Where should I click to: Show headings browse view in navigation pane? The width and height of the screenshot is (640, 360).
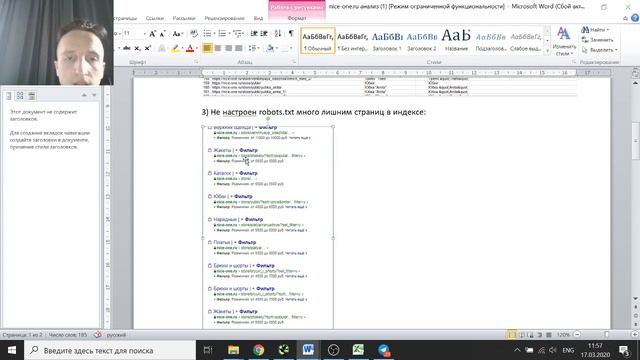(x=9, y=96)
